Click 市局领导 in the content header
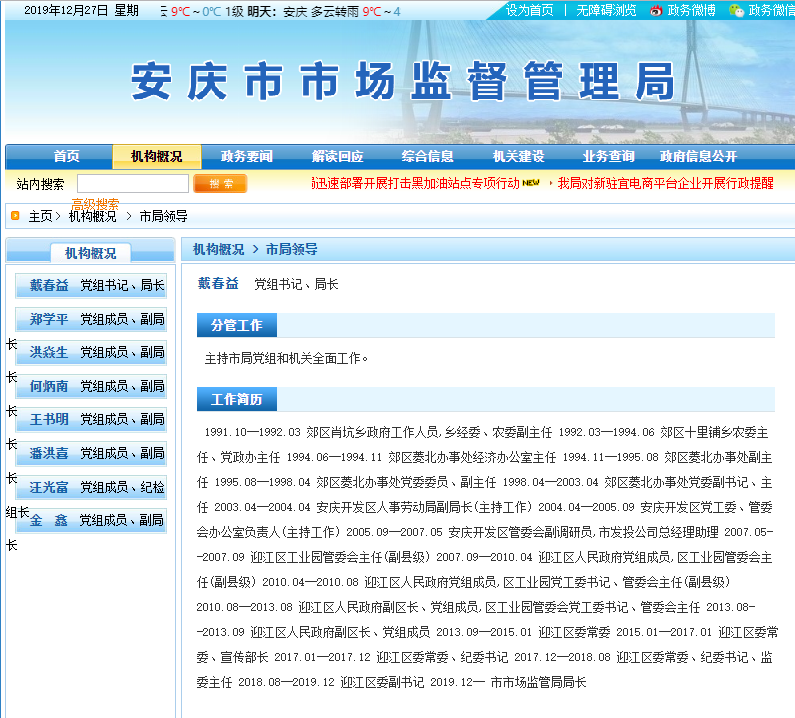Screen dimensions: 795x718 point(292,249)
